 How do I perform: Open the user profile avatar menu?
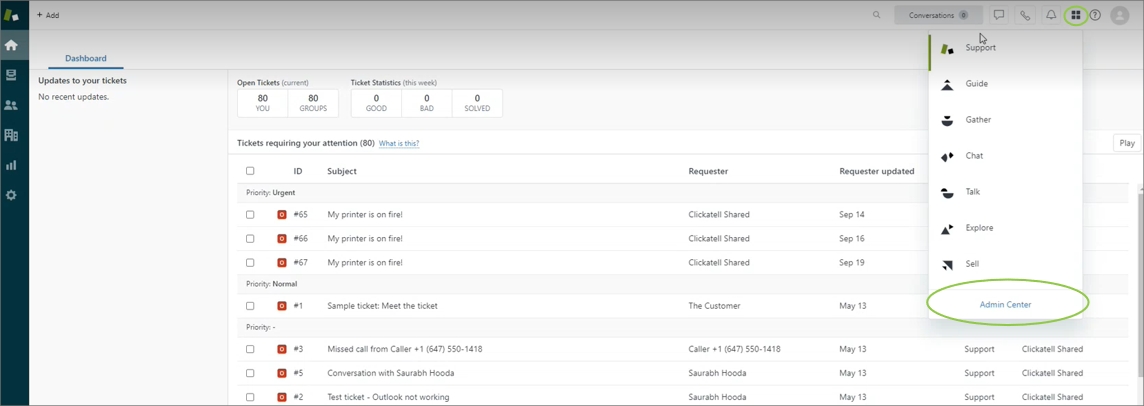pos(1120,15)
